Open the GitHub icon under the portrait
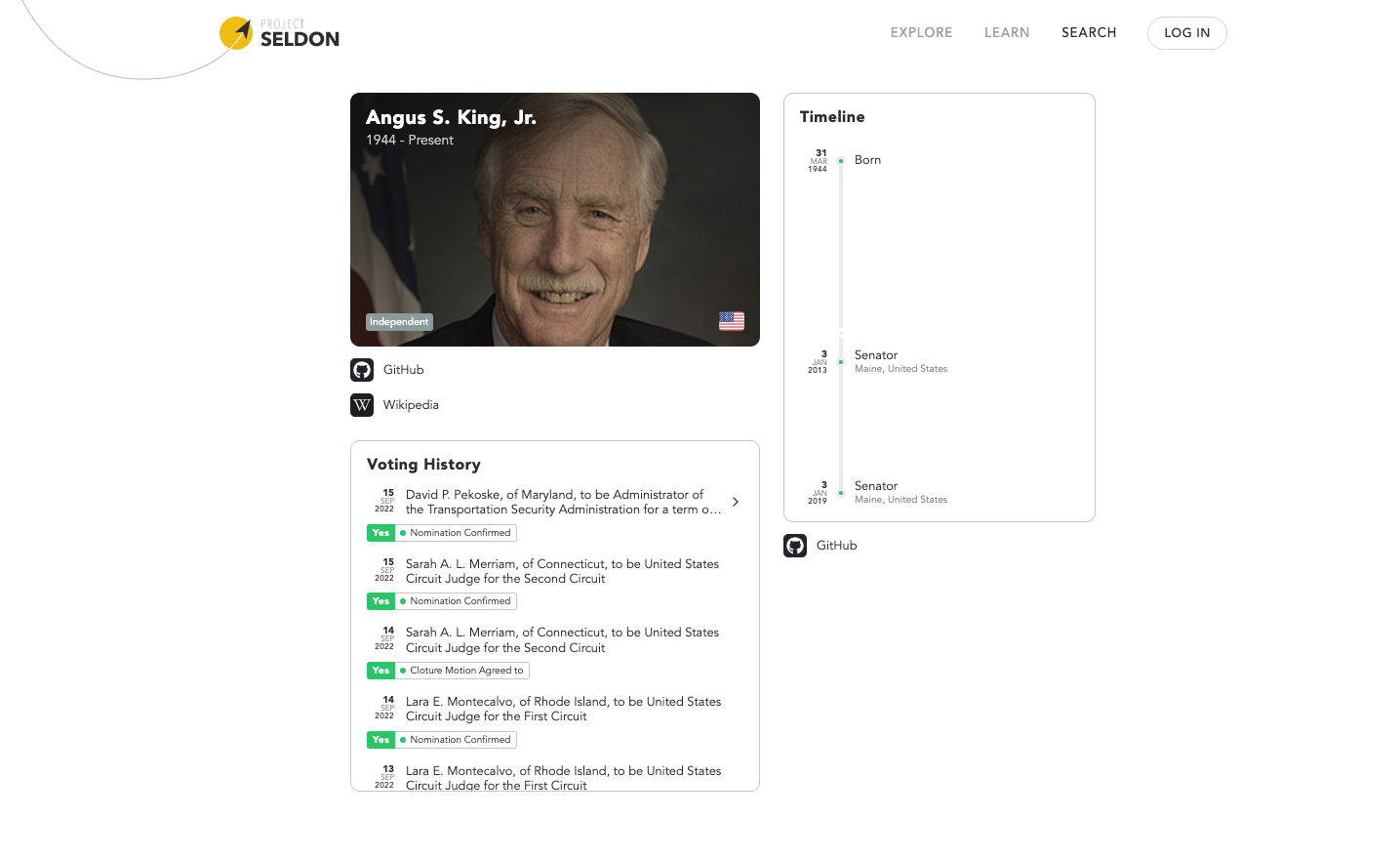The image size is (1400, 859). tap(362, 370)
